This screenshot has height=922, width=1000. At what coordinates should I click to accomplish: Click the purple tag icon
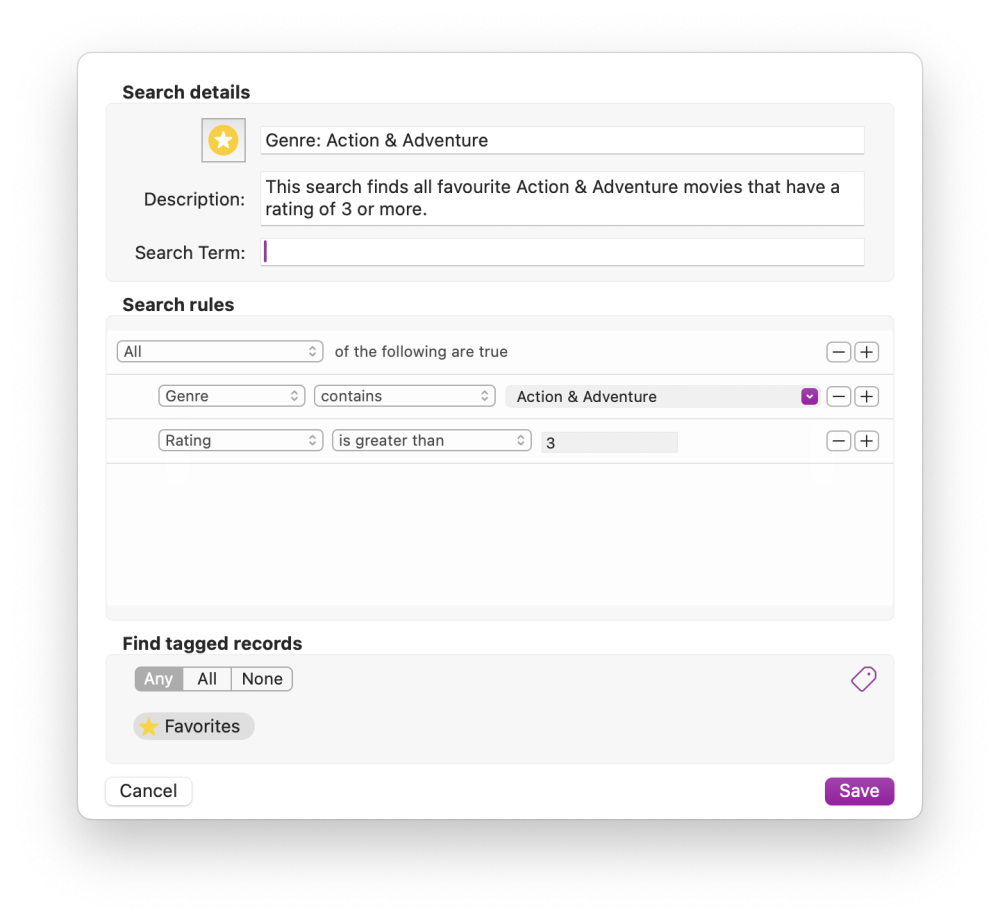tap(863, 679)
